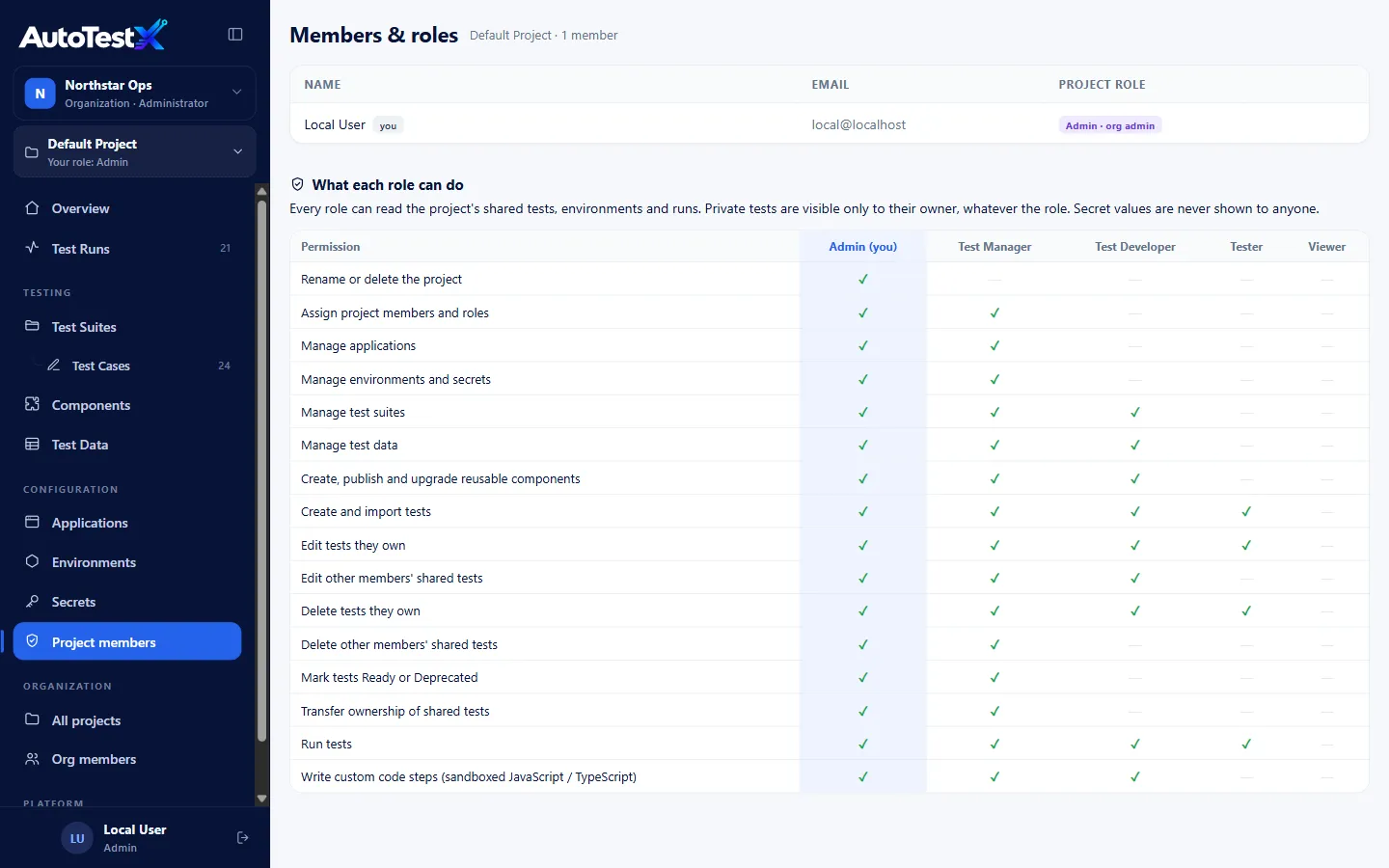Open the Applications page
The image size is (1389, 868).
pyautogui.click(x=127, y=523)
